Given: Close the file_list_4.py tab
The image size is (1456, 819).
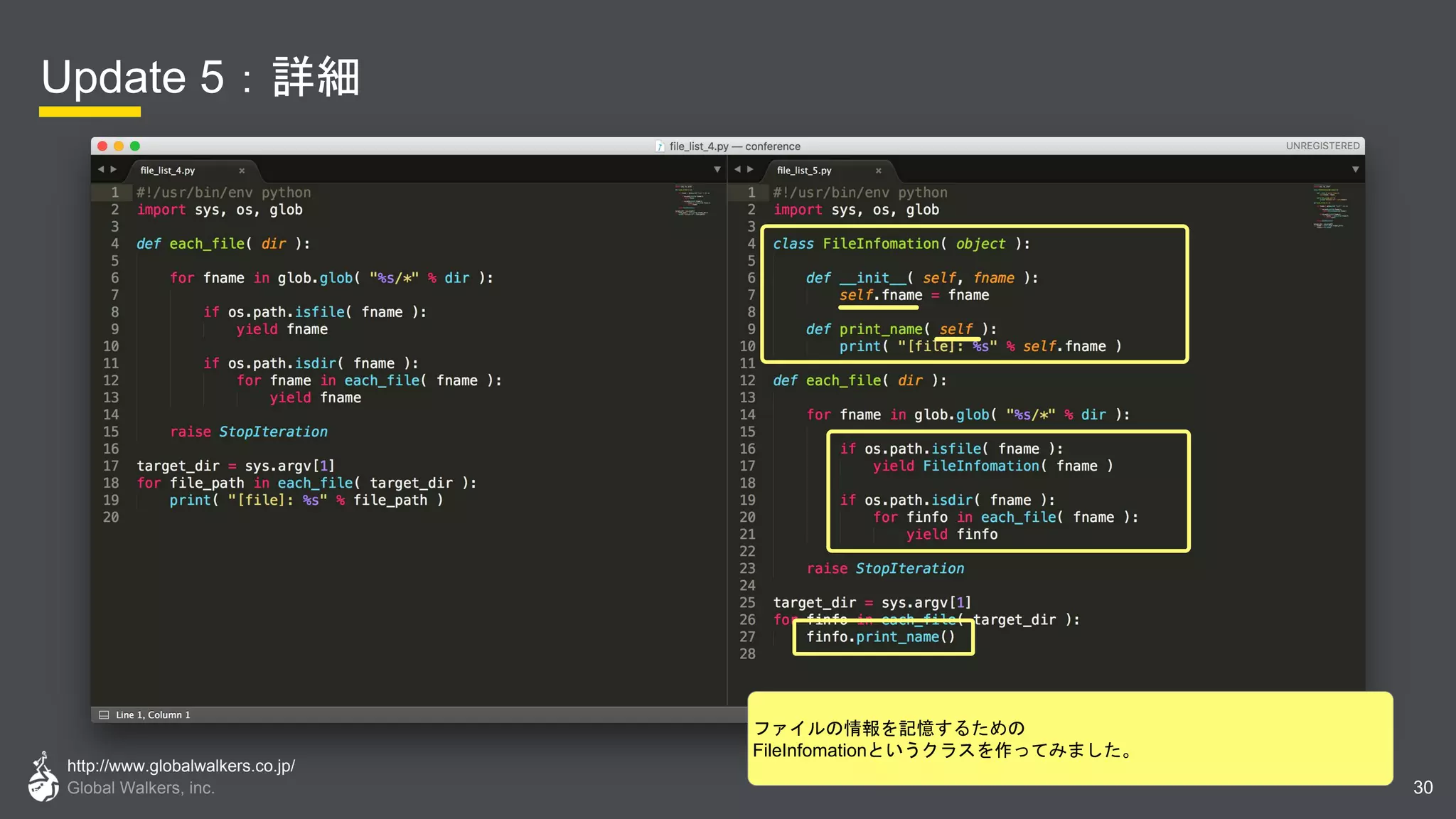Looking at the screenshot, I should pos(242,171).
